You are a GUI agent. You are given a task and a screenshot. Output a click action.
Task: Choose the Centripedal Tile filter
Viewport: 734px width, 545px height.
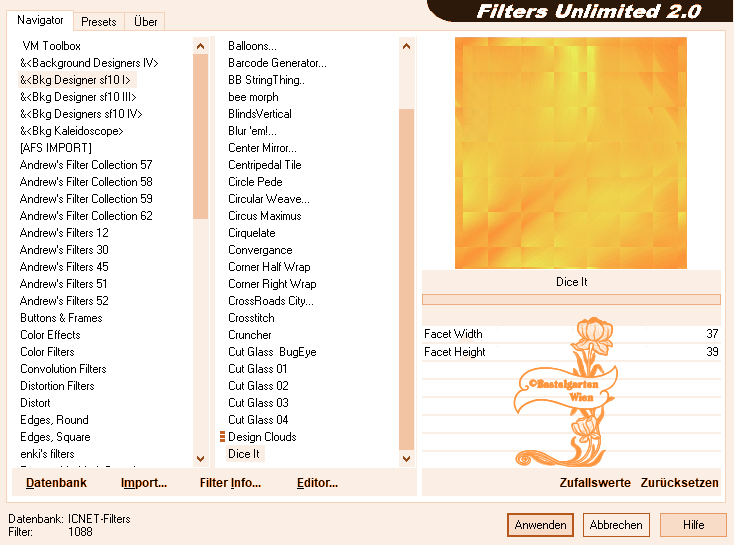(264, 165)
